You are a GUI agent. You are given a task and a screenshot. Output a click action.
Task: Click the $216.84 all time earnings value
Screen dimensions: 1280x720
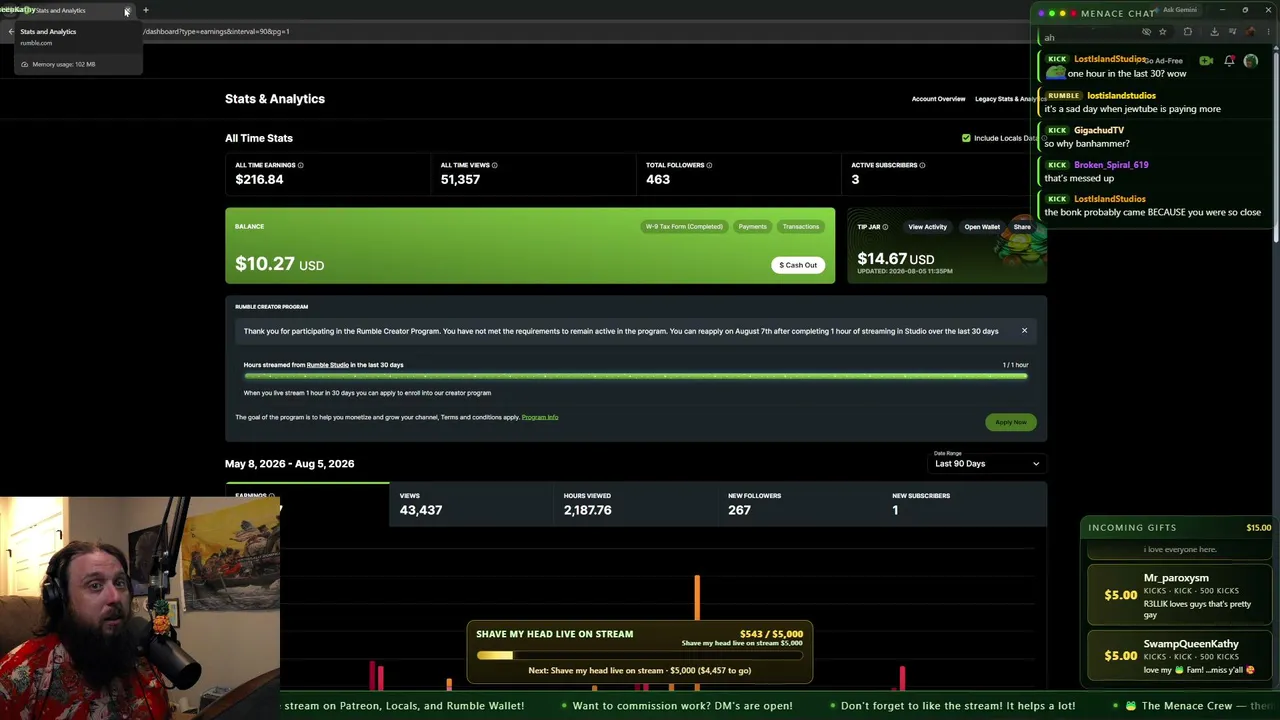point(259,180)
